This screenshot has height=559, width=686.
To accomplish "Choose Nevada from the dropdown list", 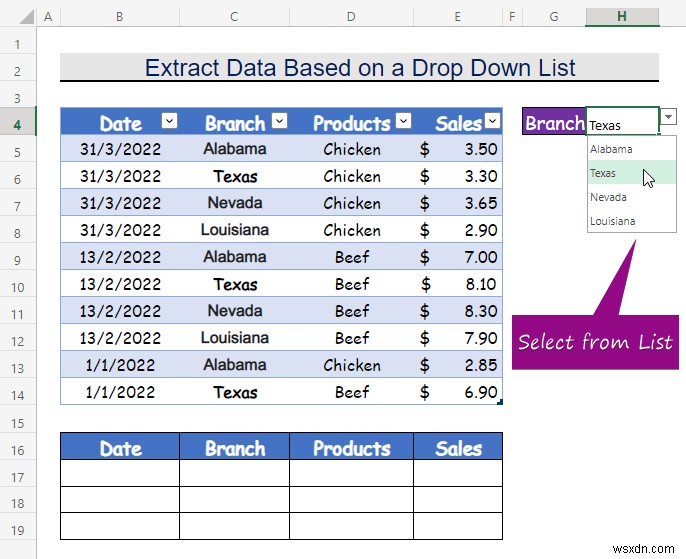I will pyautogui.click(x=632, y=197).
